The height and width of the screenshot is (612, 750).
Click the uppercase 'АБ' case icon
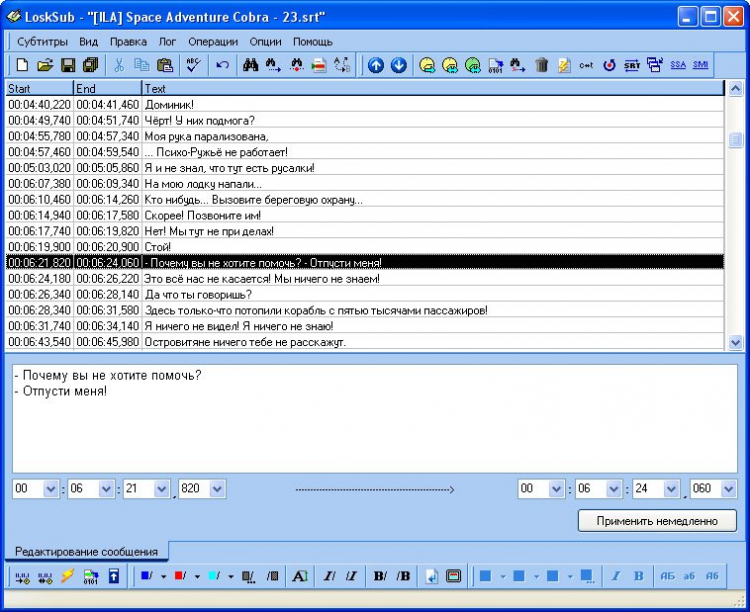(667, 576)
